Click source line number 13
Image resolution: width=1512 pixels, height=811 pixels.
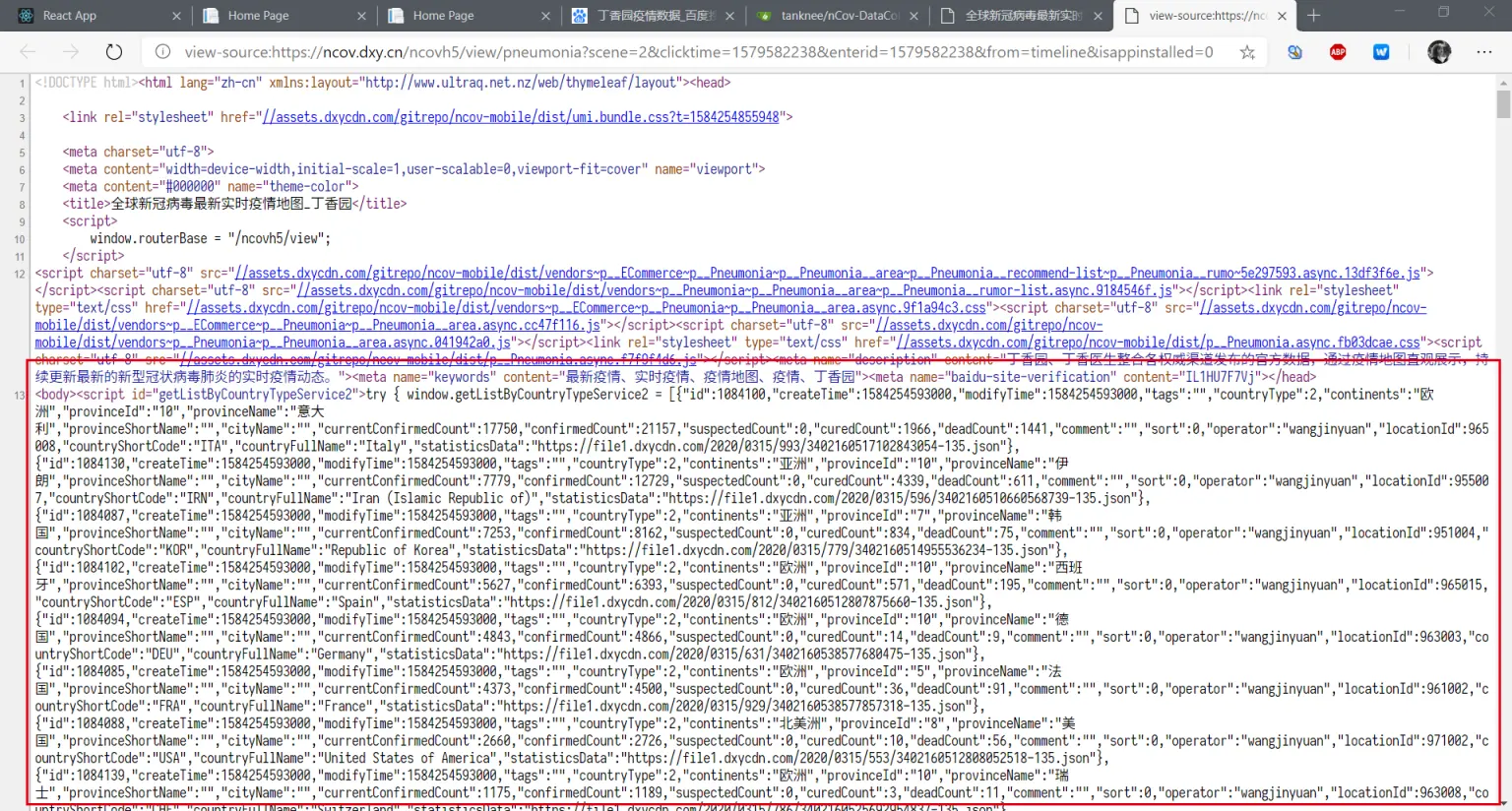coord(20,395)
